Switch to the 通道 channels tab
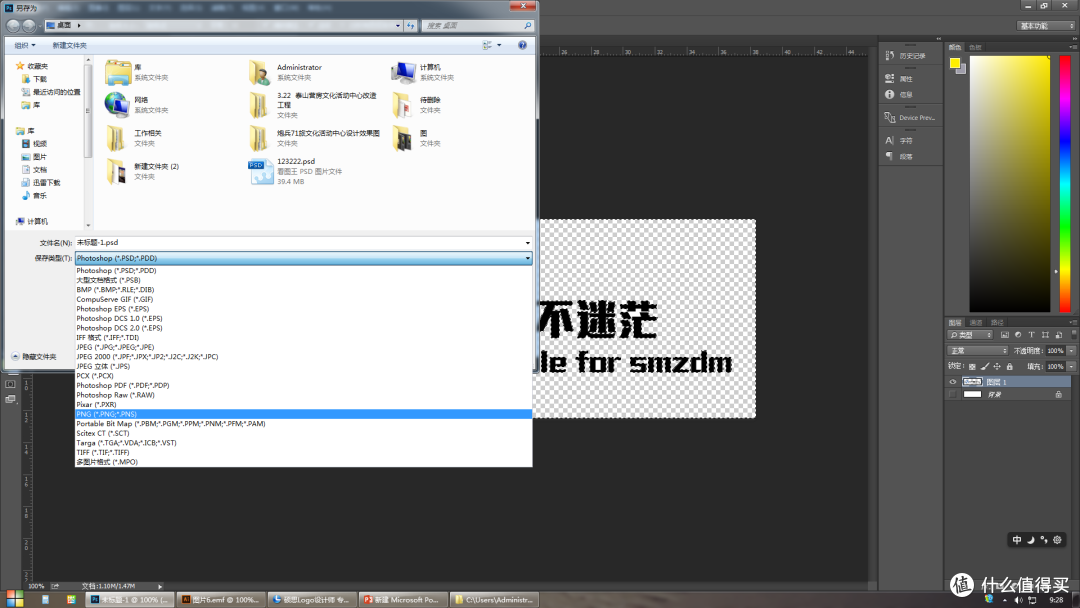The height and width of the screenshot is (608, 1080). (x=976, y=322)
